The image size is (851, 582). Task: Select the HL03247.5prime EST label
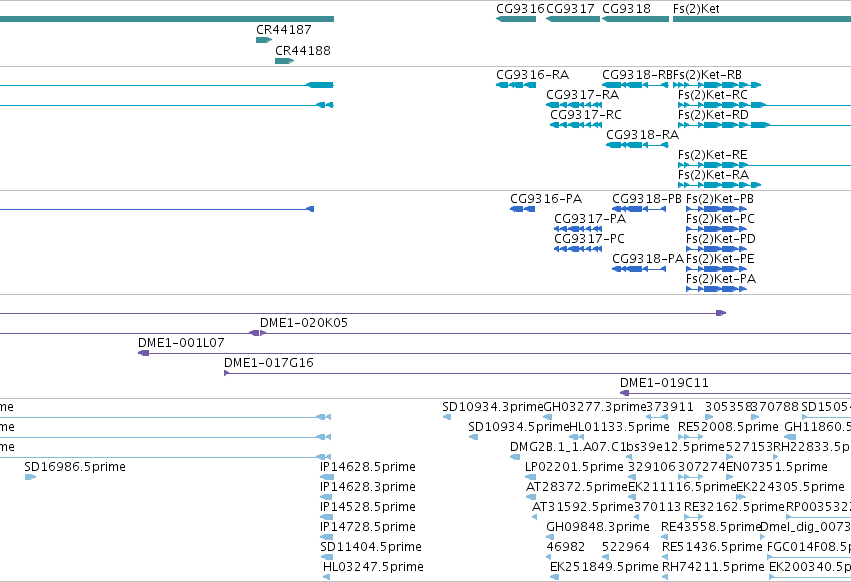tap(373, 567)
